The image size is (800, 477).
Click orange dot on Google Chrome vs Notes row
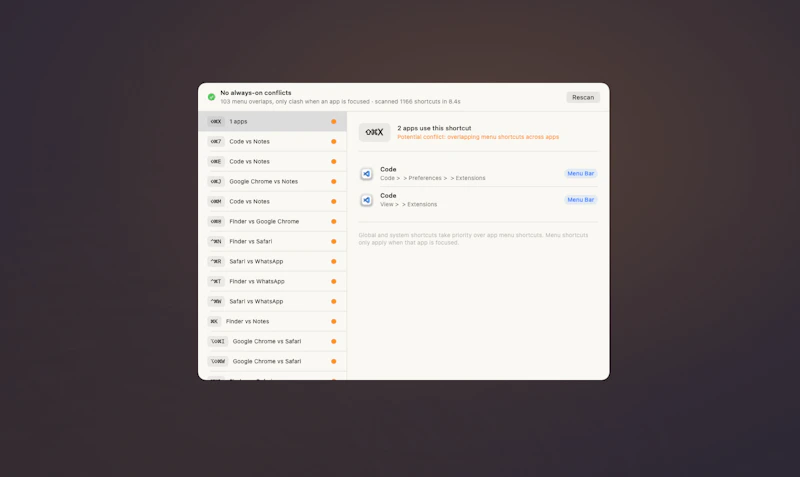pyautogui.click(x=334, y=182)
